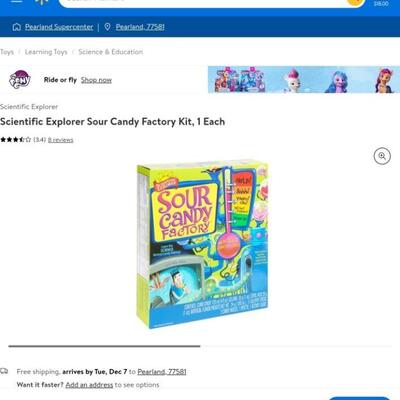Click the image carousel progress bar

click(200, 346)
